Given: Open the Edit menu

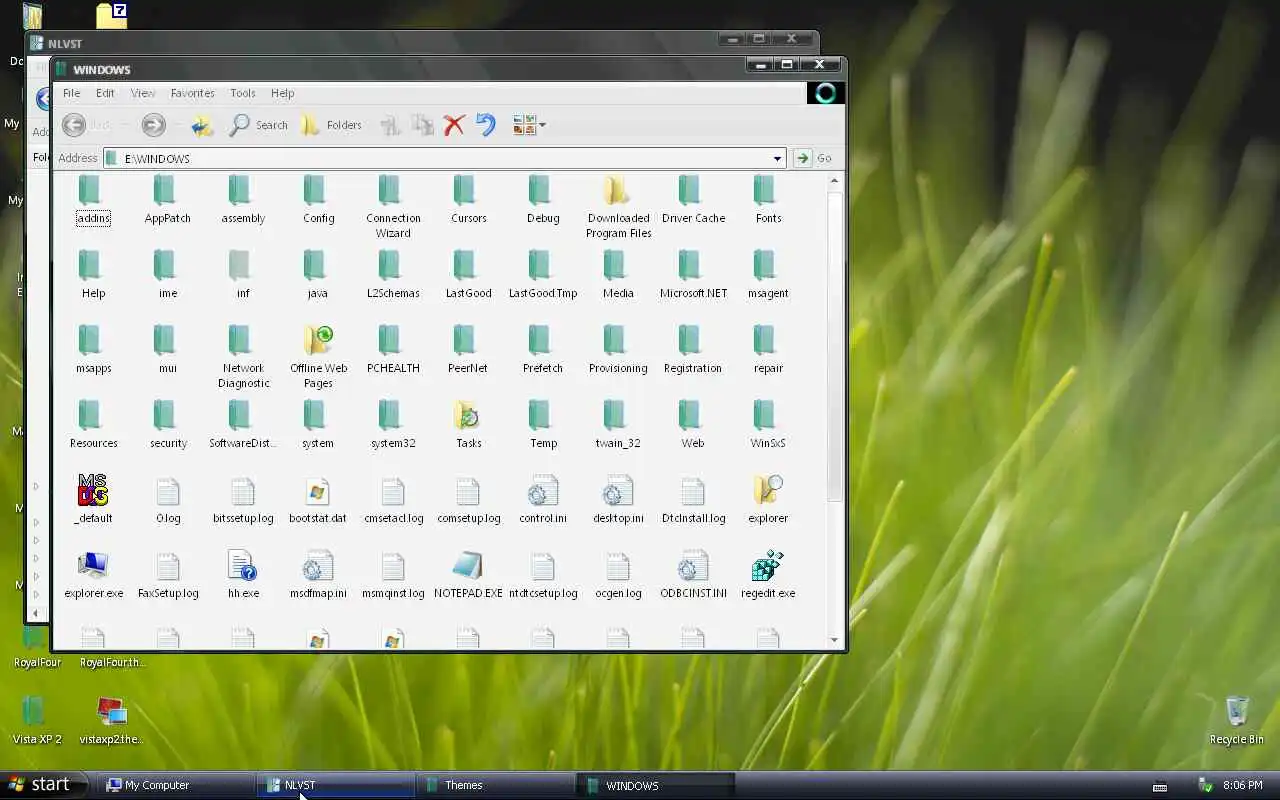Looking at the screenshot, I should [x=105, y=93].
